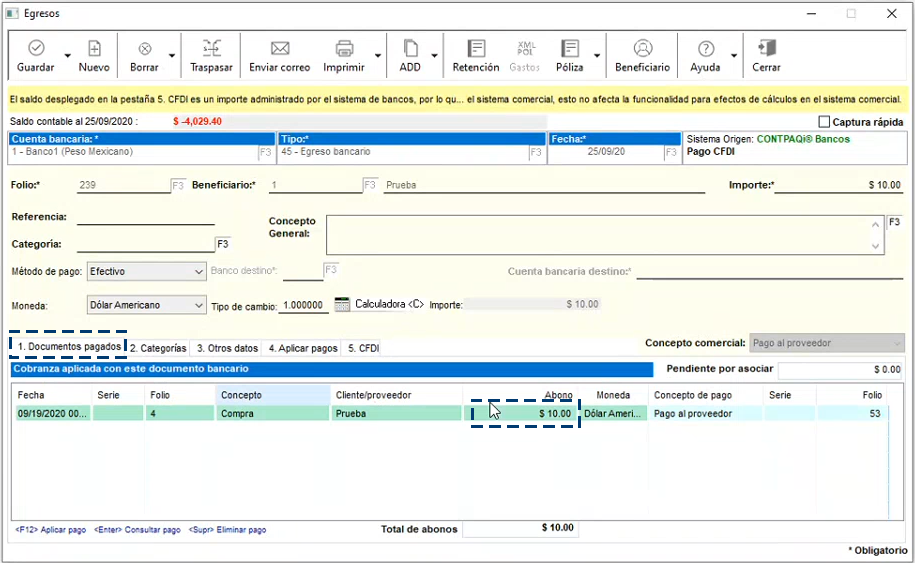915x563 pixels.
Task: Expand the Póliza dropdown arrow
Action: click(x=597, y=56)
